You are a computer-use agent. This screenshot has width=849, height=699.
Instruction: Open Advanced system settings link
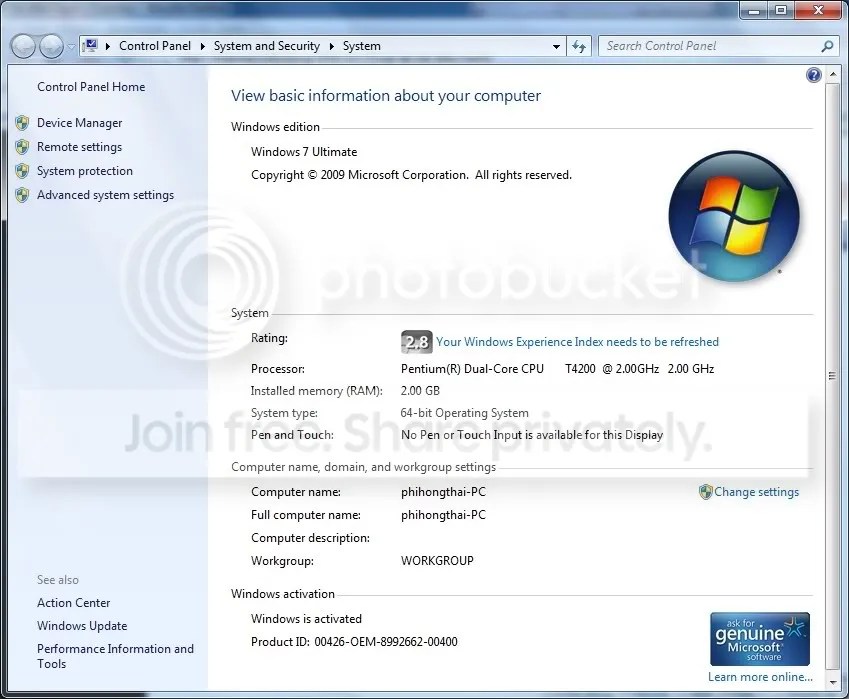point(106,195)
